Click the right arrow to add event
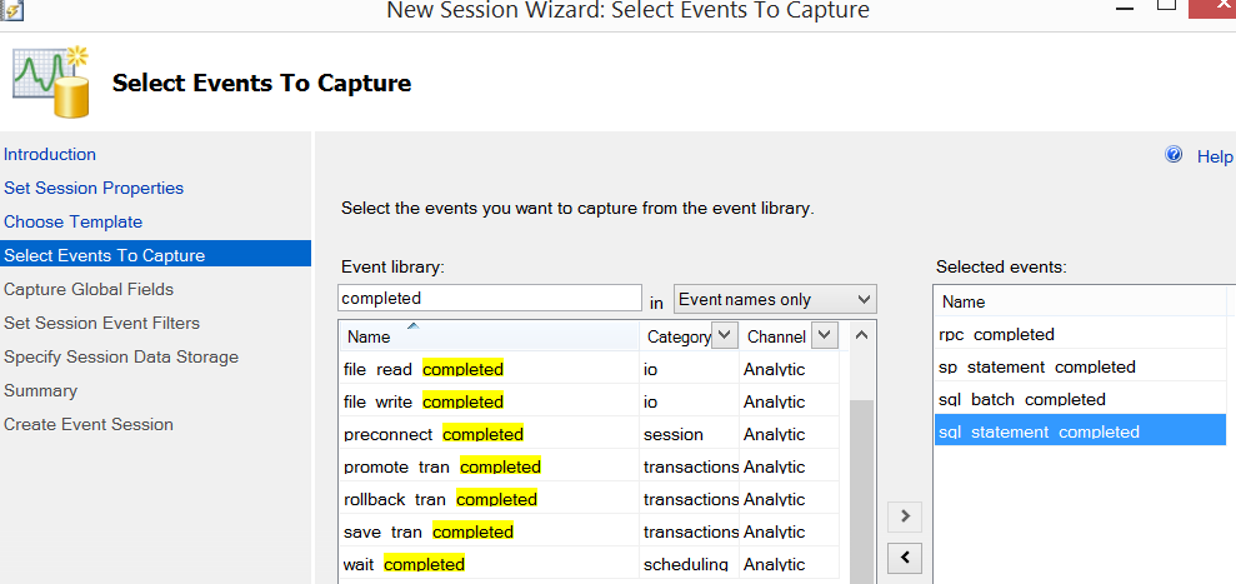This screenshot has width=1236, height=584. (x=905, y=516)
